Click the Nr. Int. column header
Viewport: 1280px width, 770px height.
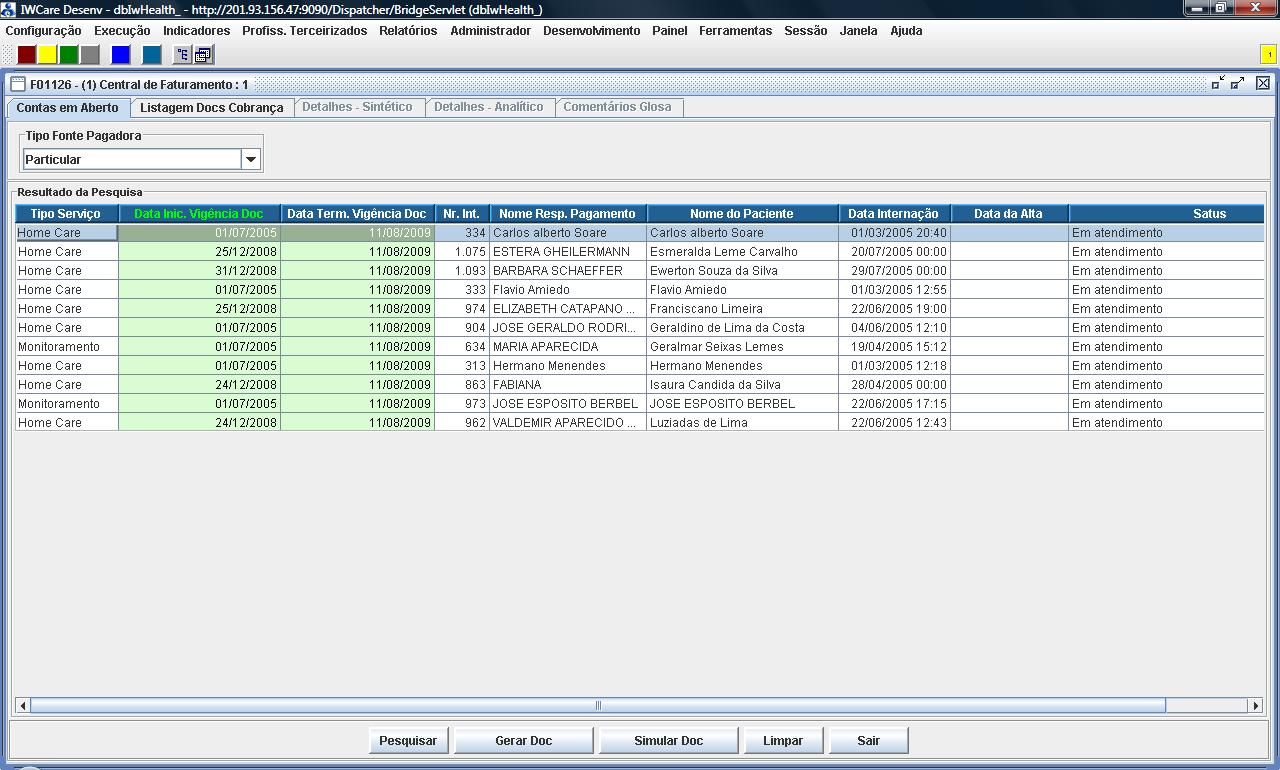462,214
